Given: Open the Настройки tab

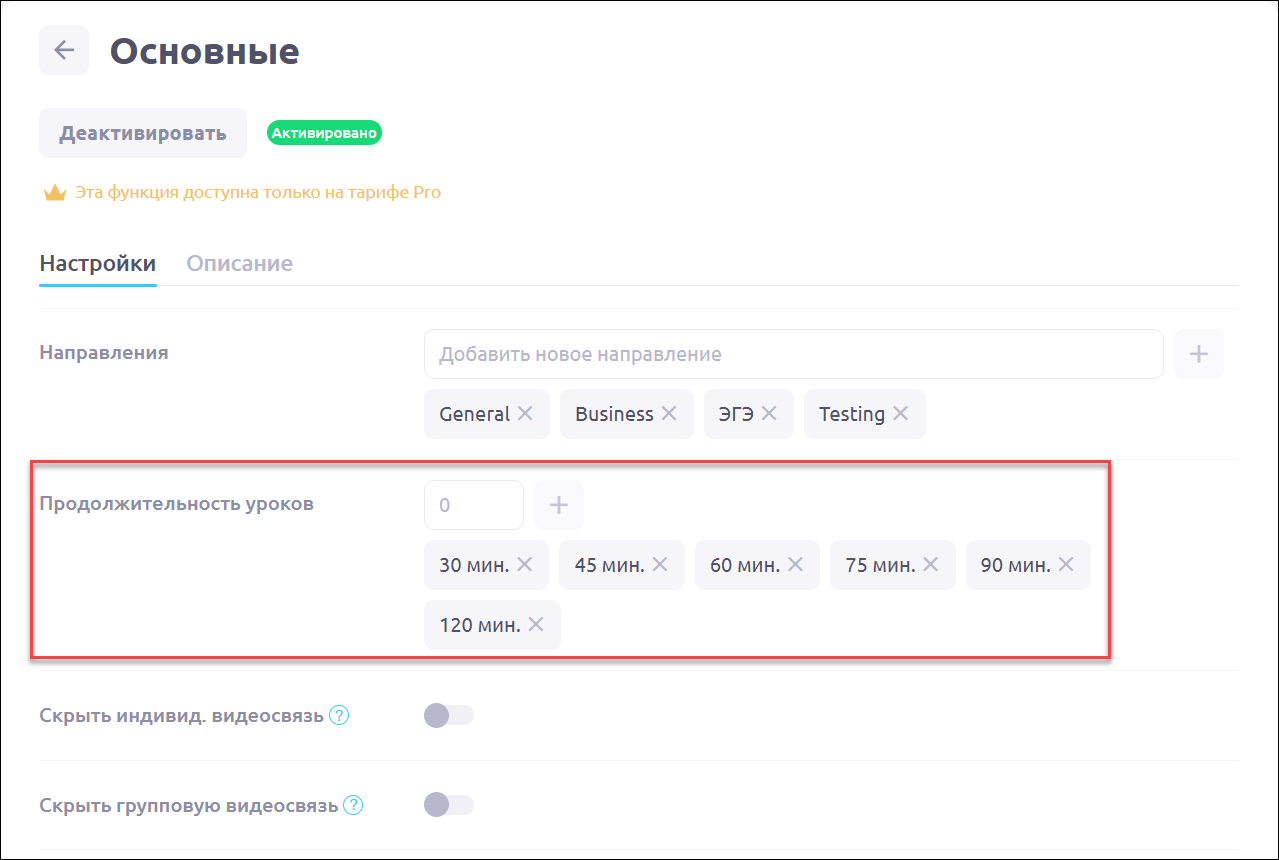Looking at the screenshot, I should click(x=98, y=264).
